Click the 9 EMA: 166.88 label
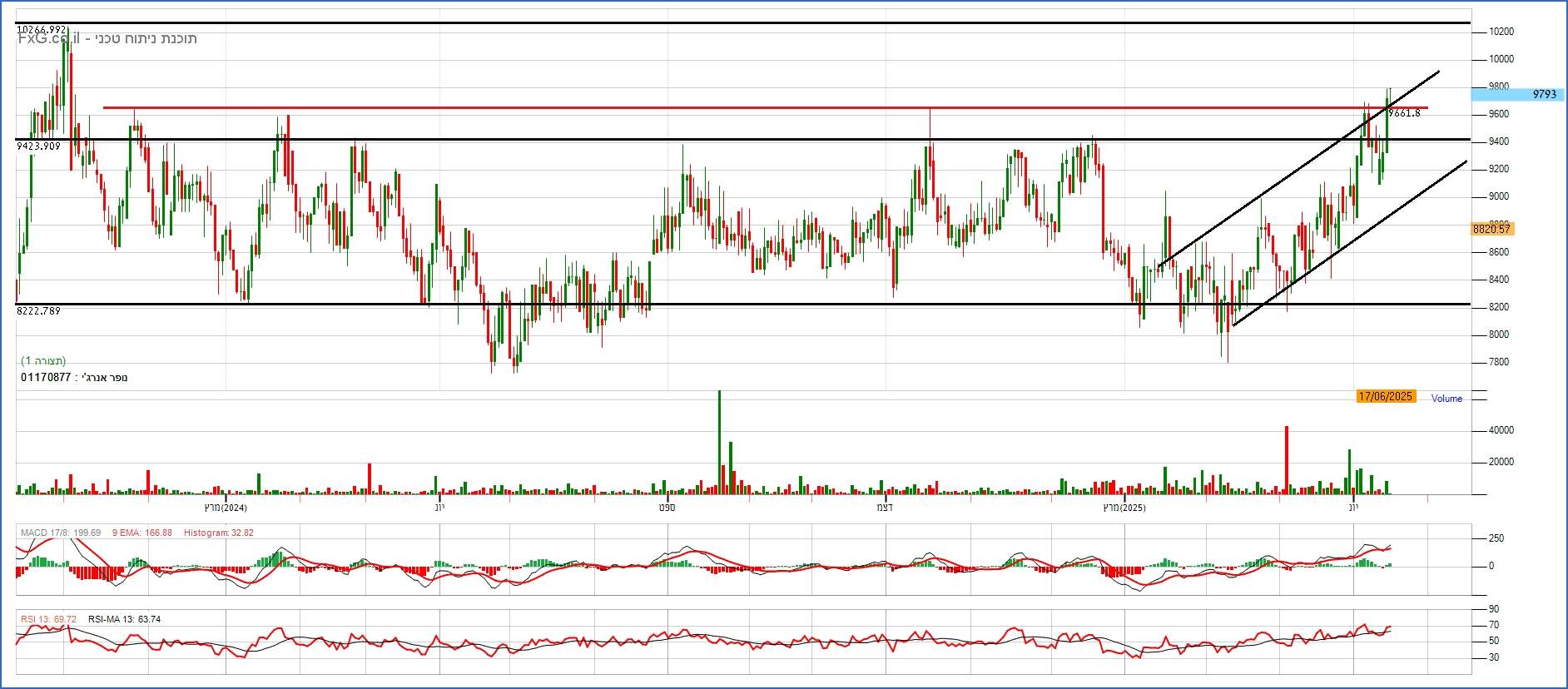 coord(142,533)
